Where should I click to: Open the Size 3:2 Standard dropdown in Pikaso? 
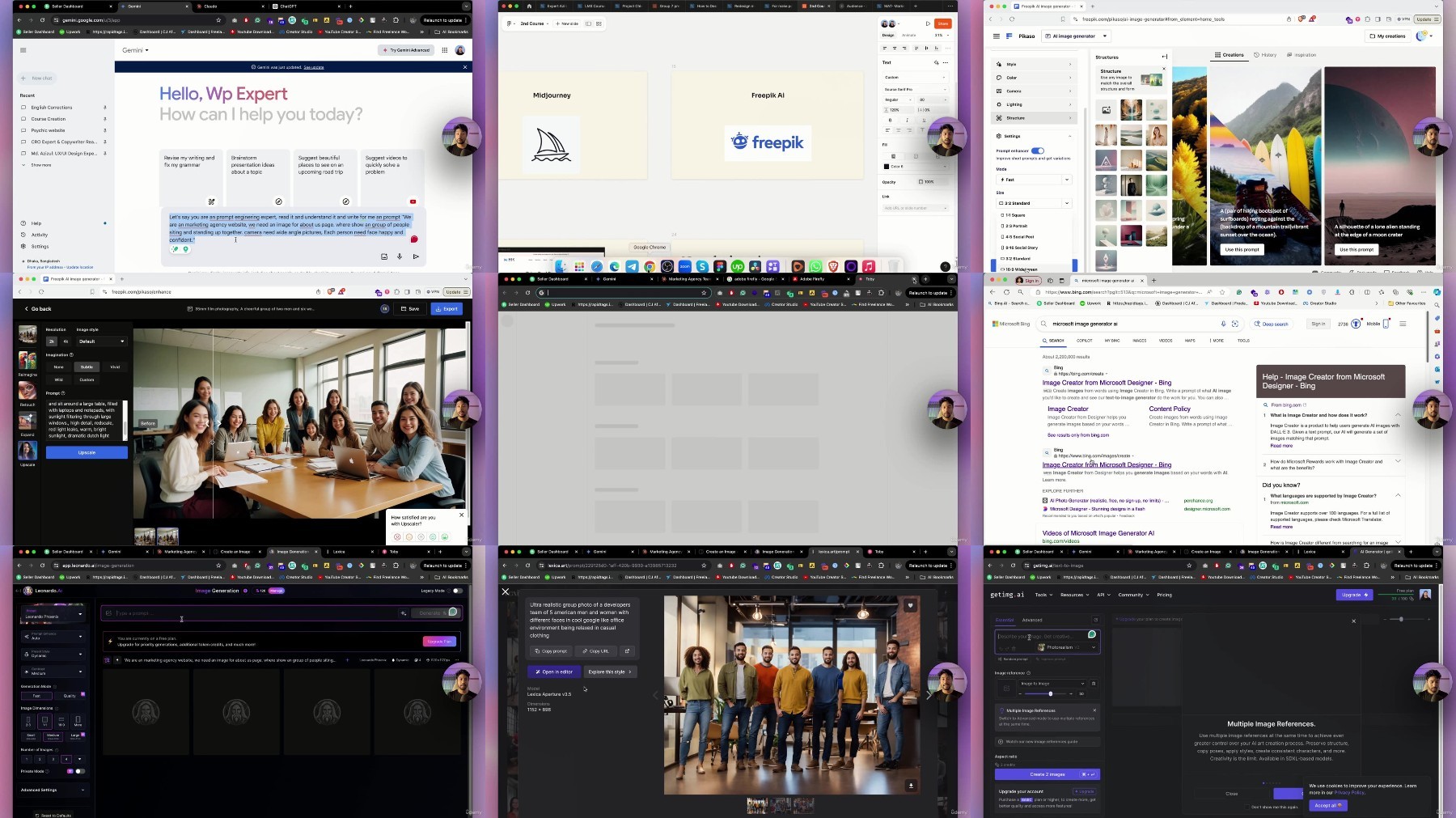(1035, 203)
